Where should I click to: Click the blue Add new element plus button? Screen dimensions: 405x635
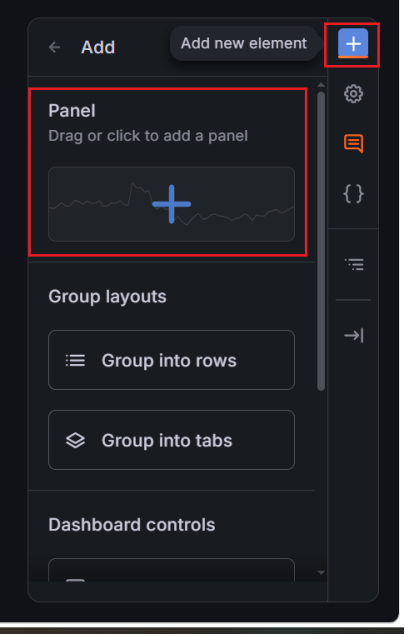(353, 43)
